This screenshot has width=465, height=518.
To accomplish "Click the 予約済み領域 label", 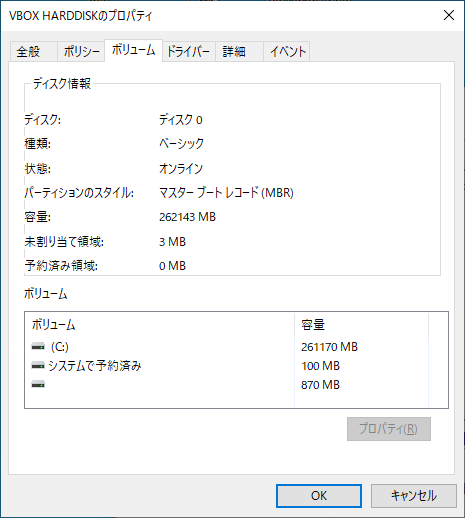I will tap(61, 266).
